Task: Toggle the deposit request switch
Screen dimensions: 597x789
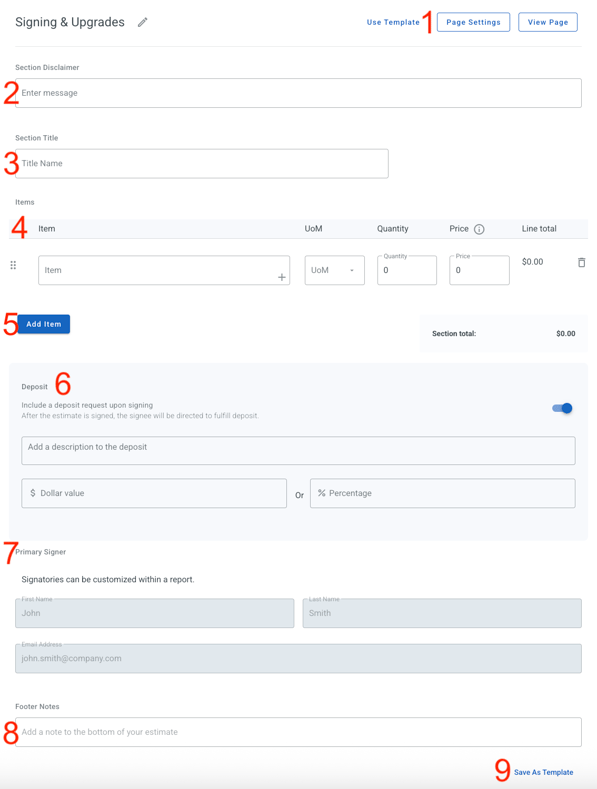Action: [562, 408]
